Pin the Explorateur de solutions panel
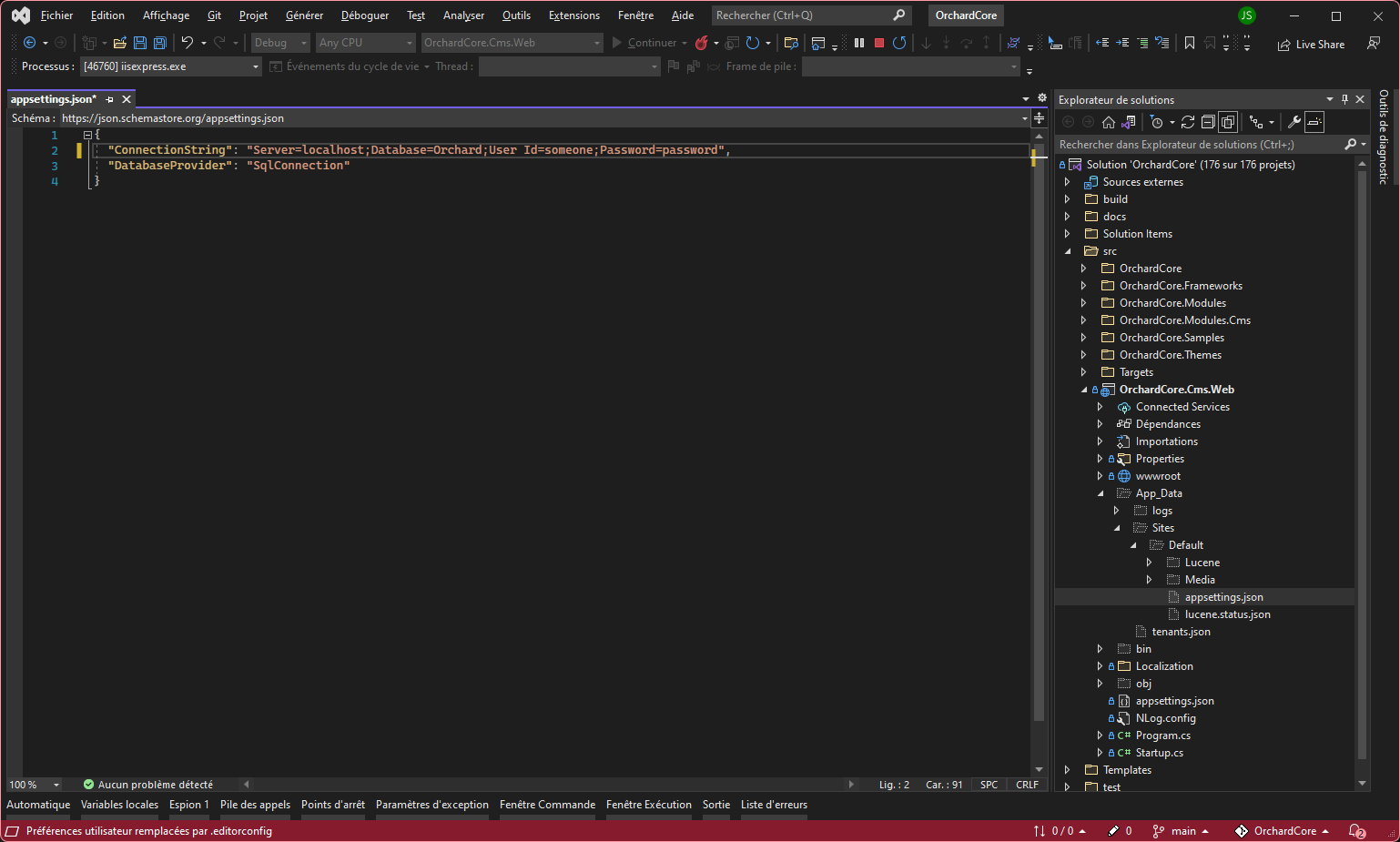The width and height of the screenshot is (1400, 842). tap(1345, 98)
